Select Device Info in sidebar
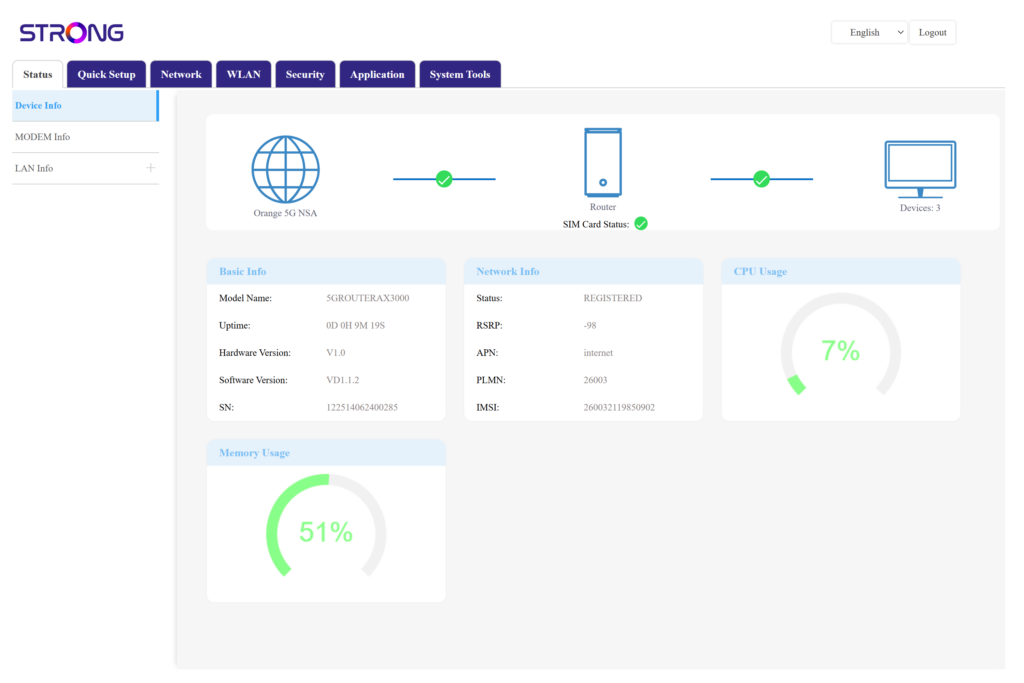 (x=39, y=106)
